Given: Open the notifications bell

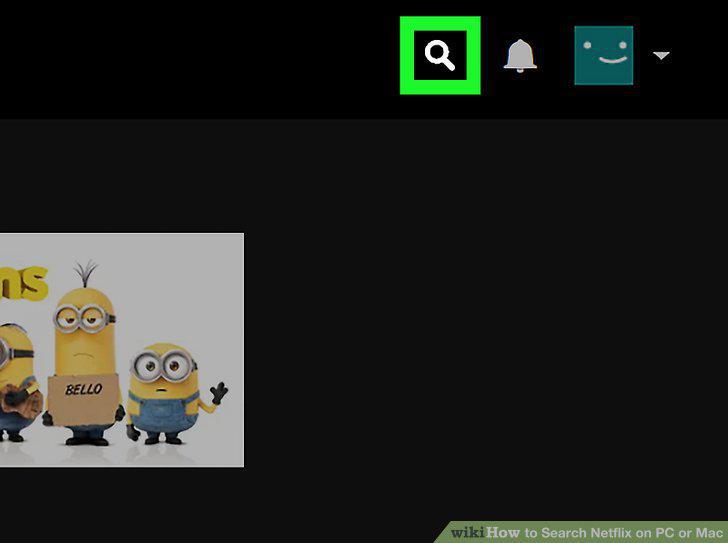Looking at the screenshot, I should (x=520, y=56).
